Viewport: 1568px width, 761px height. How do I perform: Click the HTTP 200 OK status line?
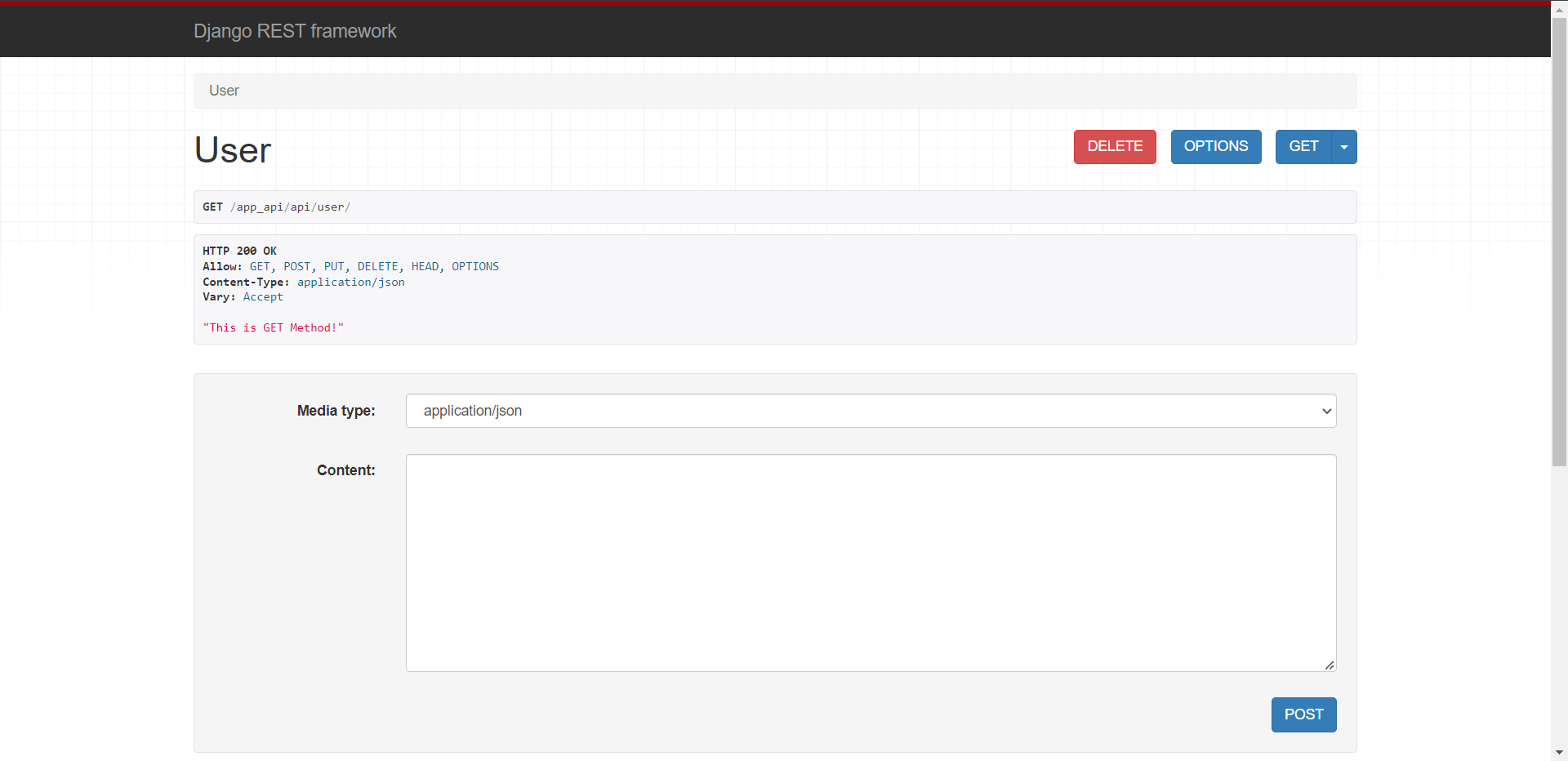pos(240,251)
